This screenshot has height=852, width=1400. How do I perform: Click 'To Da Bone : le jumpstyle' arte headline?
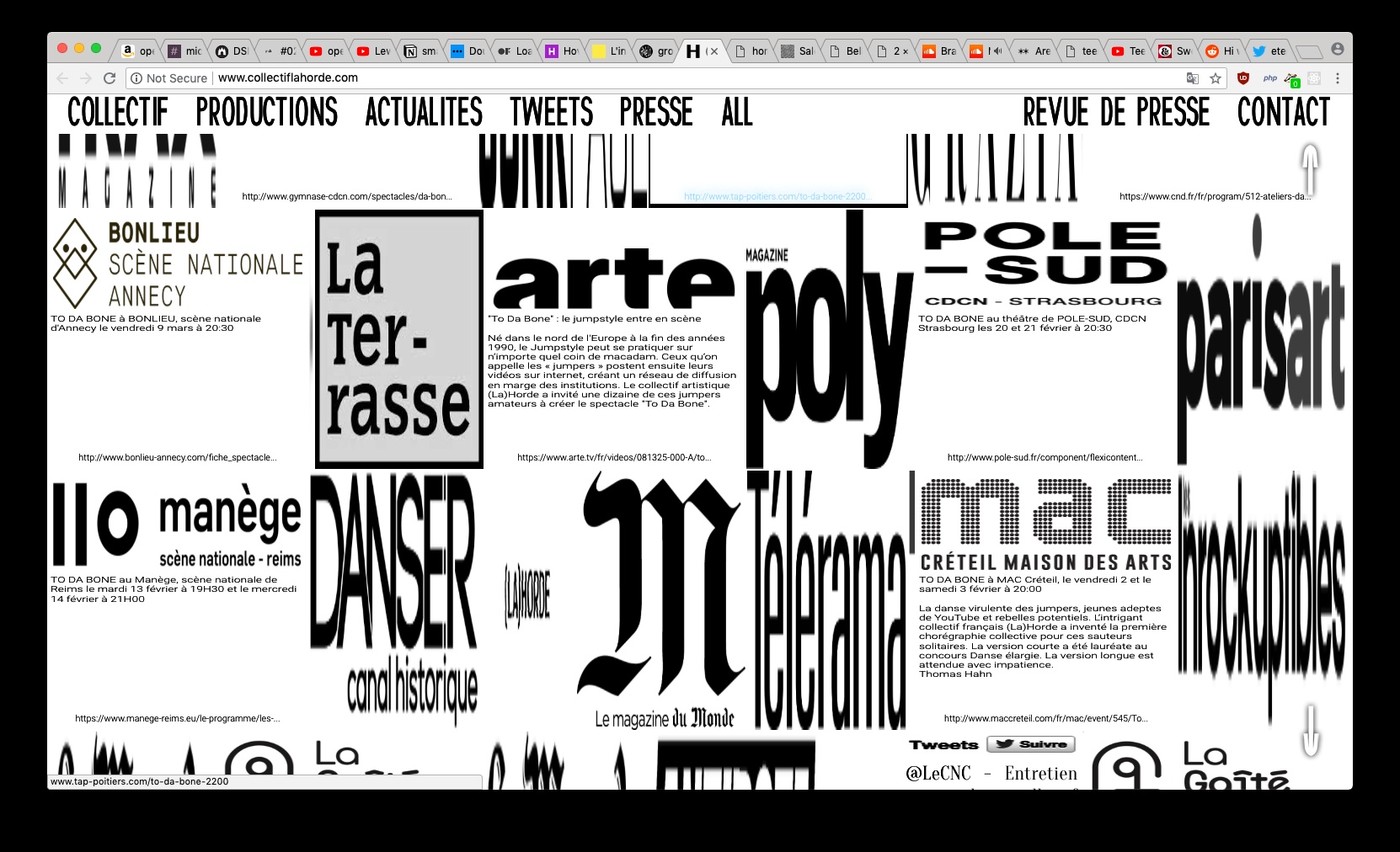[595, 319]
